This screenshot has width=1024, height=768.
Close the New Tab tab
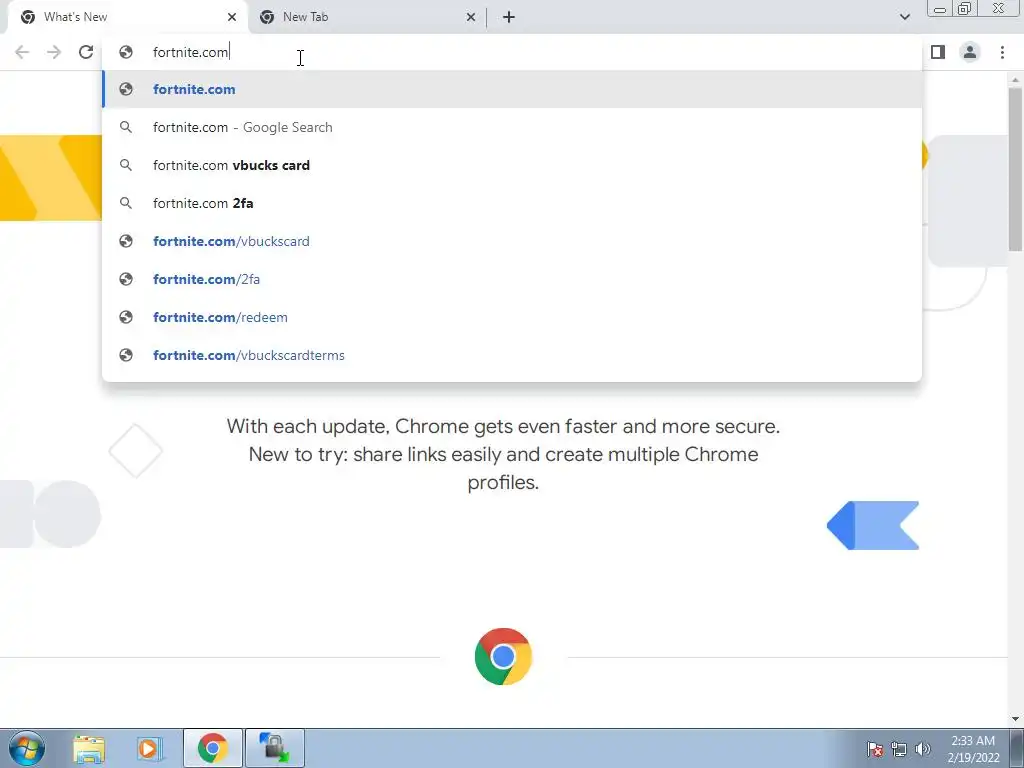tap(471, 17)
